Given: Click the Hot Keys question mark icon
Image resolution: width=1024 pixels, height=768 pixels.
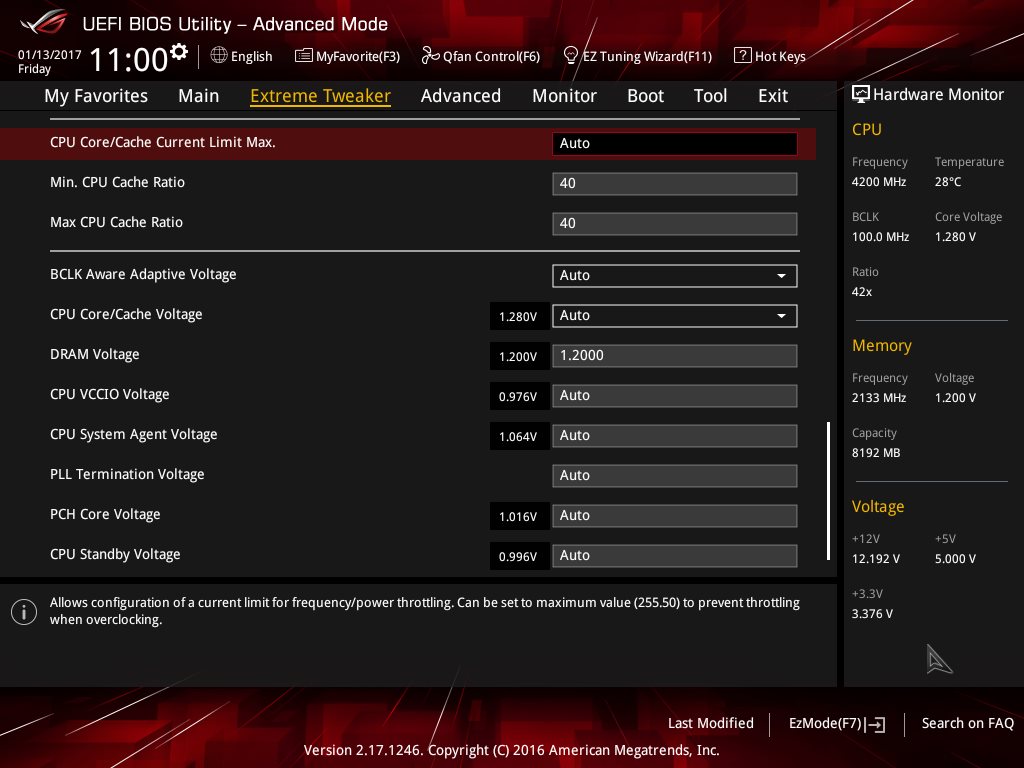Looking at the screenshot, I should [x=743, y=56].
